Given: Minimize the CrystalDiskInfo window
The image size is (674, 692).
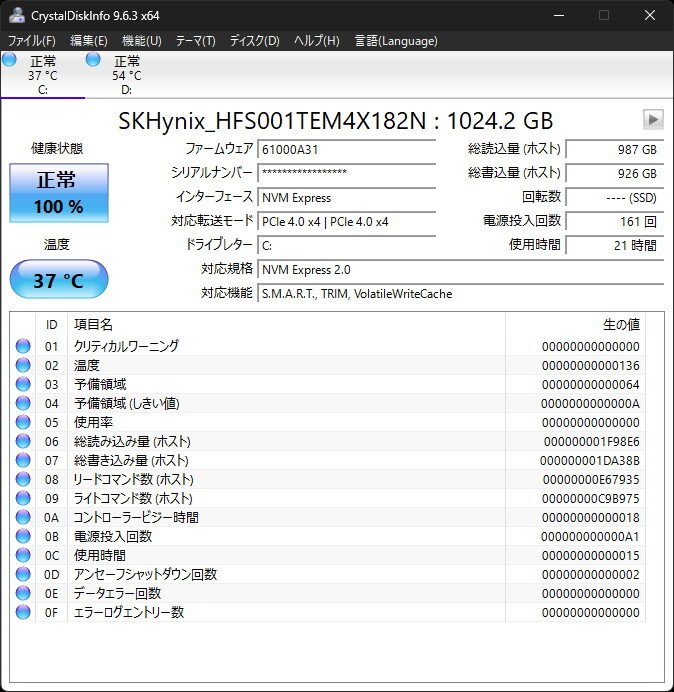Looking at the screenshot, I should point(559,15).
